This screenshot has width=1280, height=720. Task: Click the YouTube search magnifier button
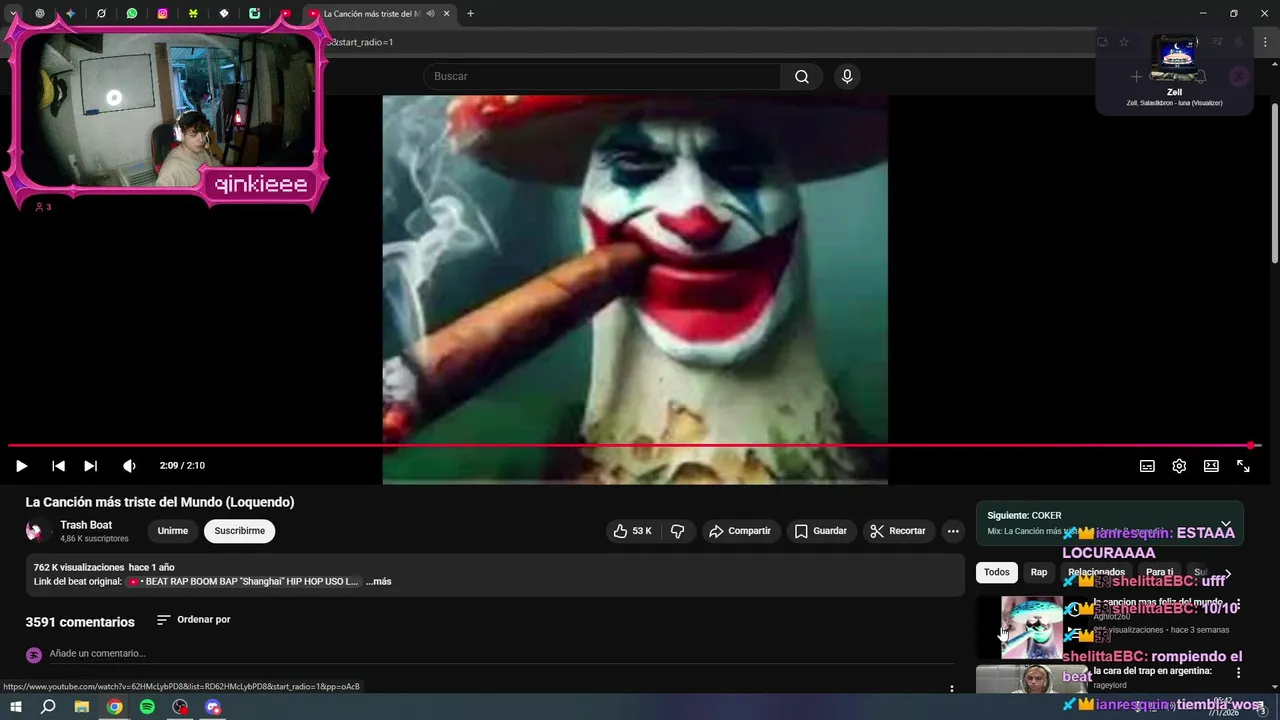coord(802,77)
